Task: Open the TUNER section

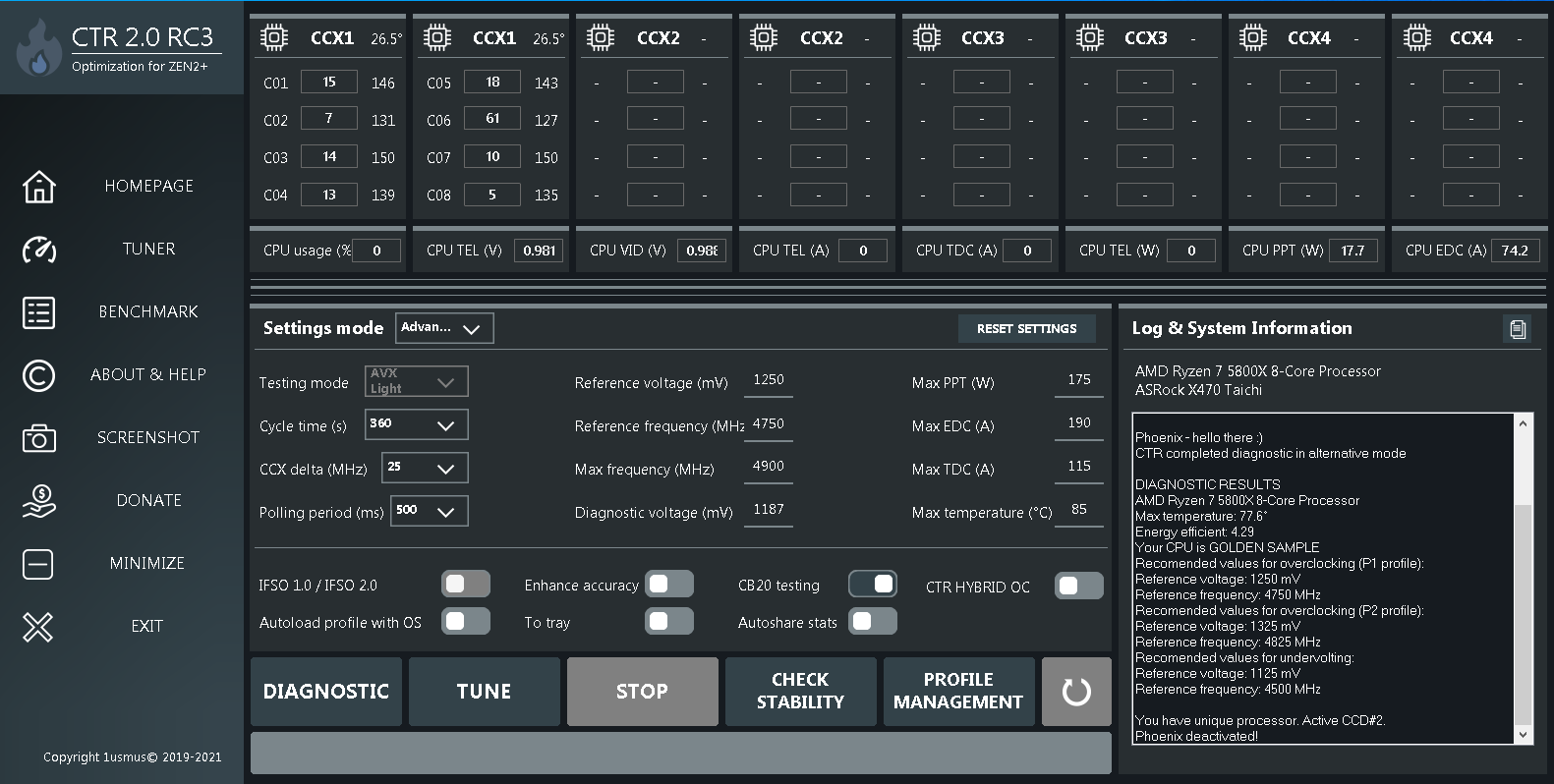Action: pos(149,249)
